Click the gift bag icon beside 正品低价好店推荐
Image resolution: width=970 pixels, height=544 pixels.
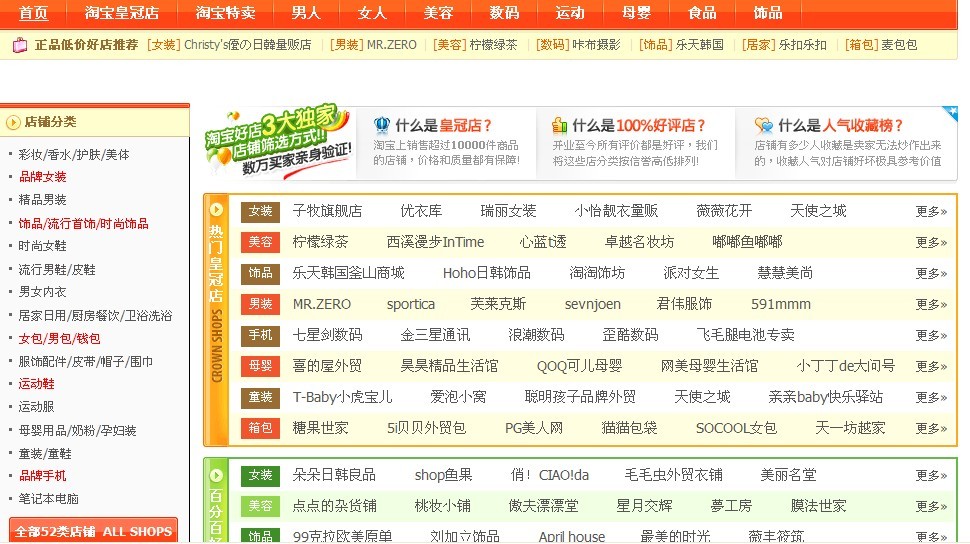(x=20, y=45)
